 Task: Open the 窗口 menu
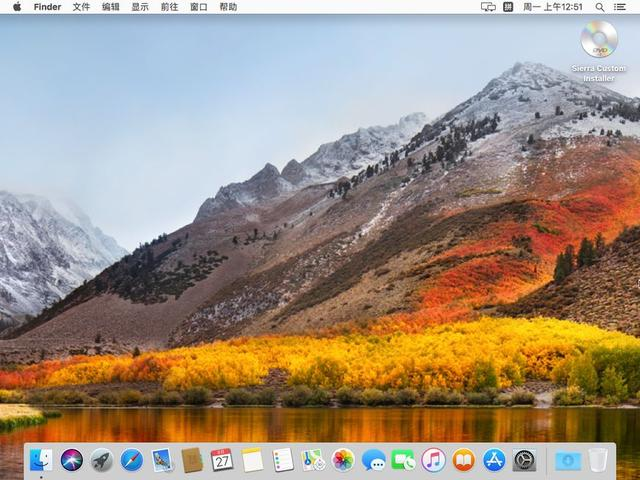point(198,7)
